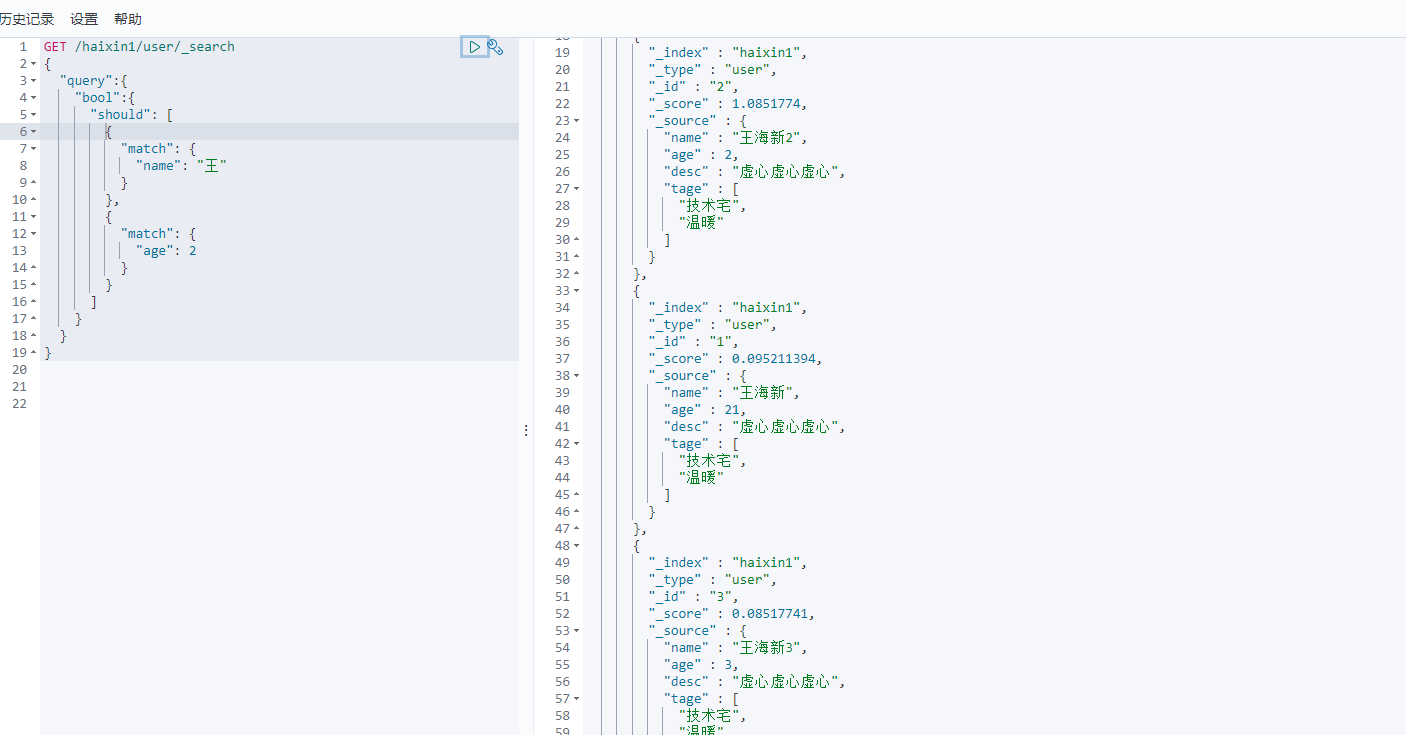Collapse "_source" at response line 53
The width and height of the screenshot is (1406, 735).
click(576, 631)
